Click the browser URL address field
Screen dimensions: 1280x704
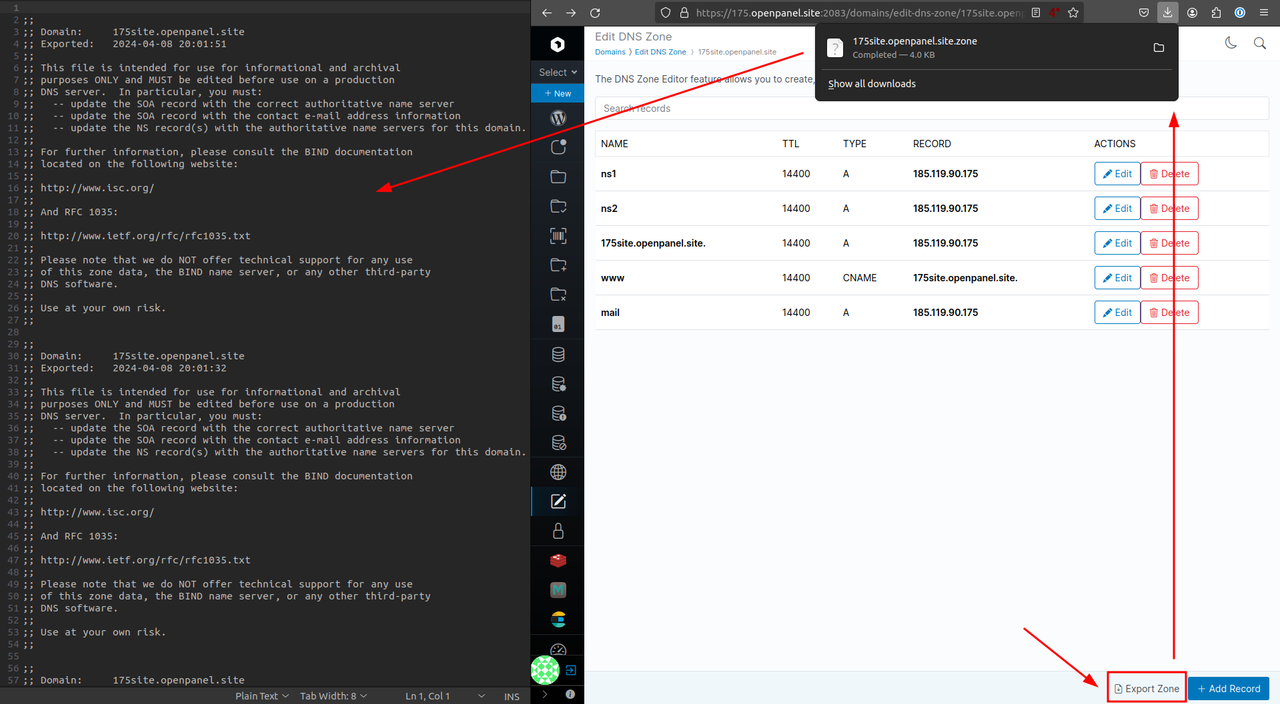pyautogui.click(x=860, y=13)
